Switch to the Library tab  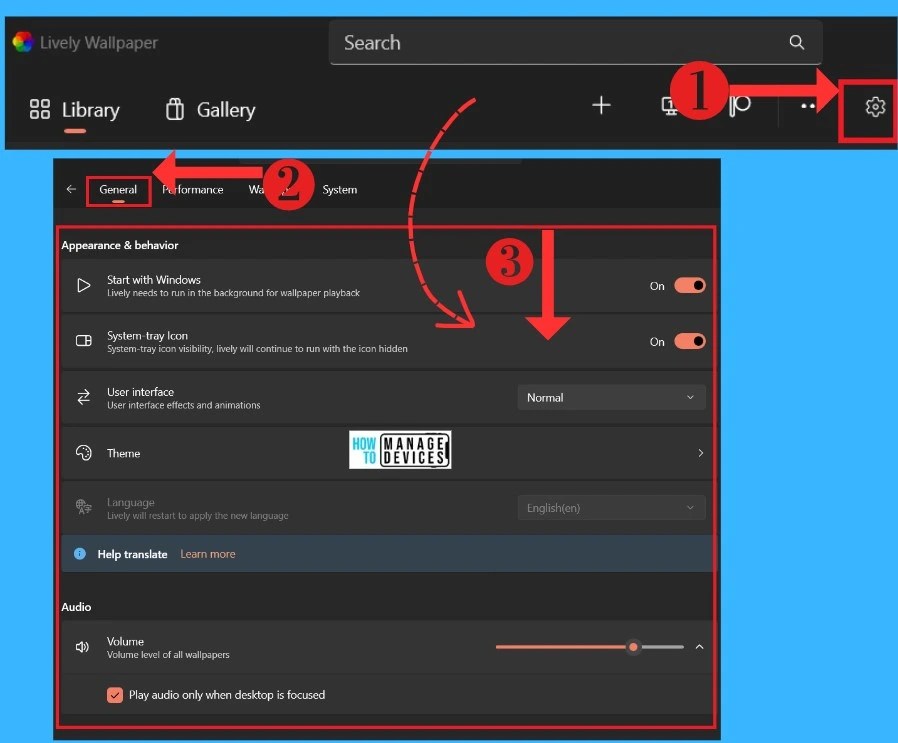tap(75, 109)
